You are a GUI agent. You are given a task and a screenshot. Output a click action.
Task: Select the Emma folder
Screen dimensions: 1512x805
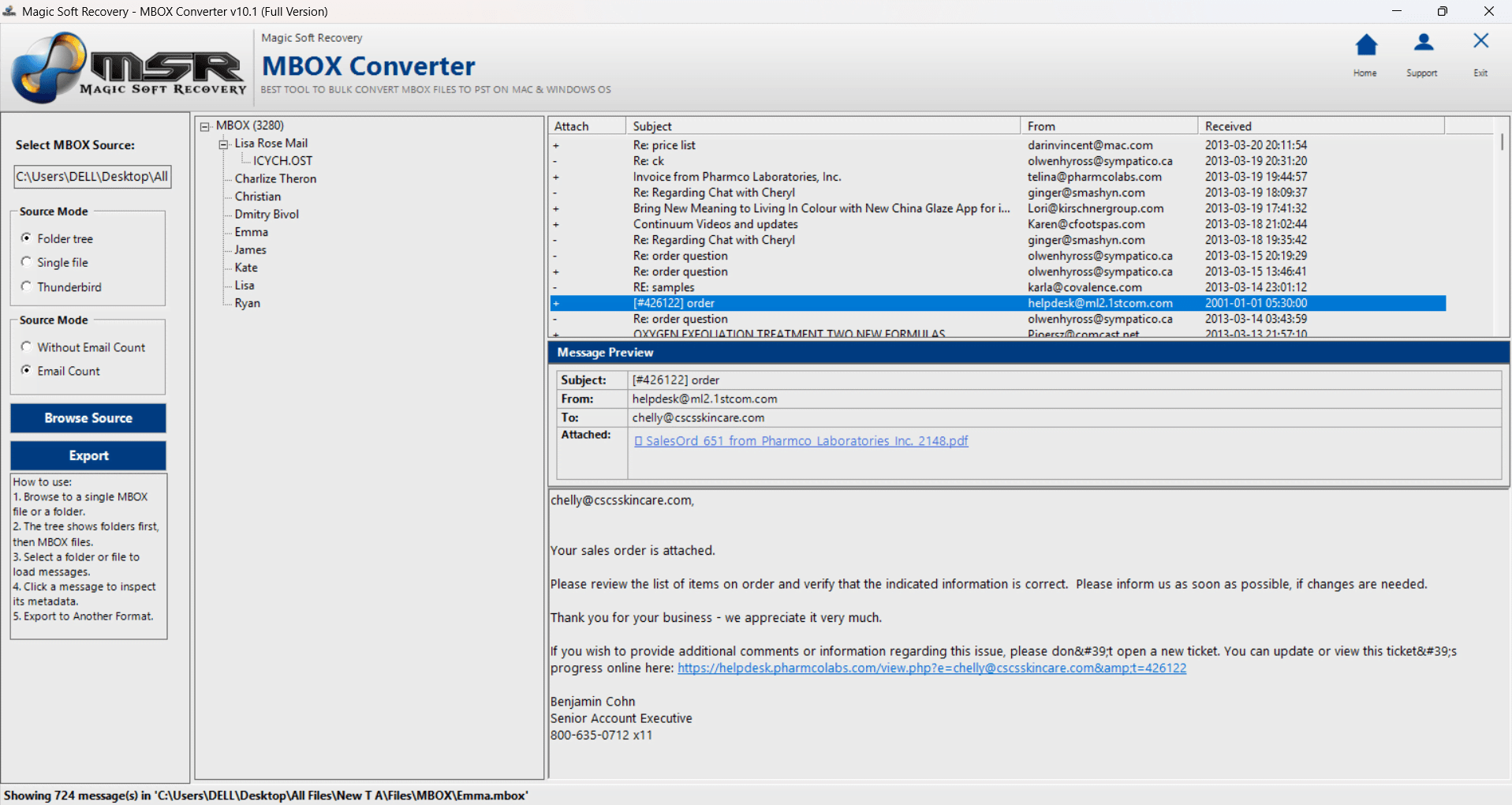click(x=251, y=232)
